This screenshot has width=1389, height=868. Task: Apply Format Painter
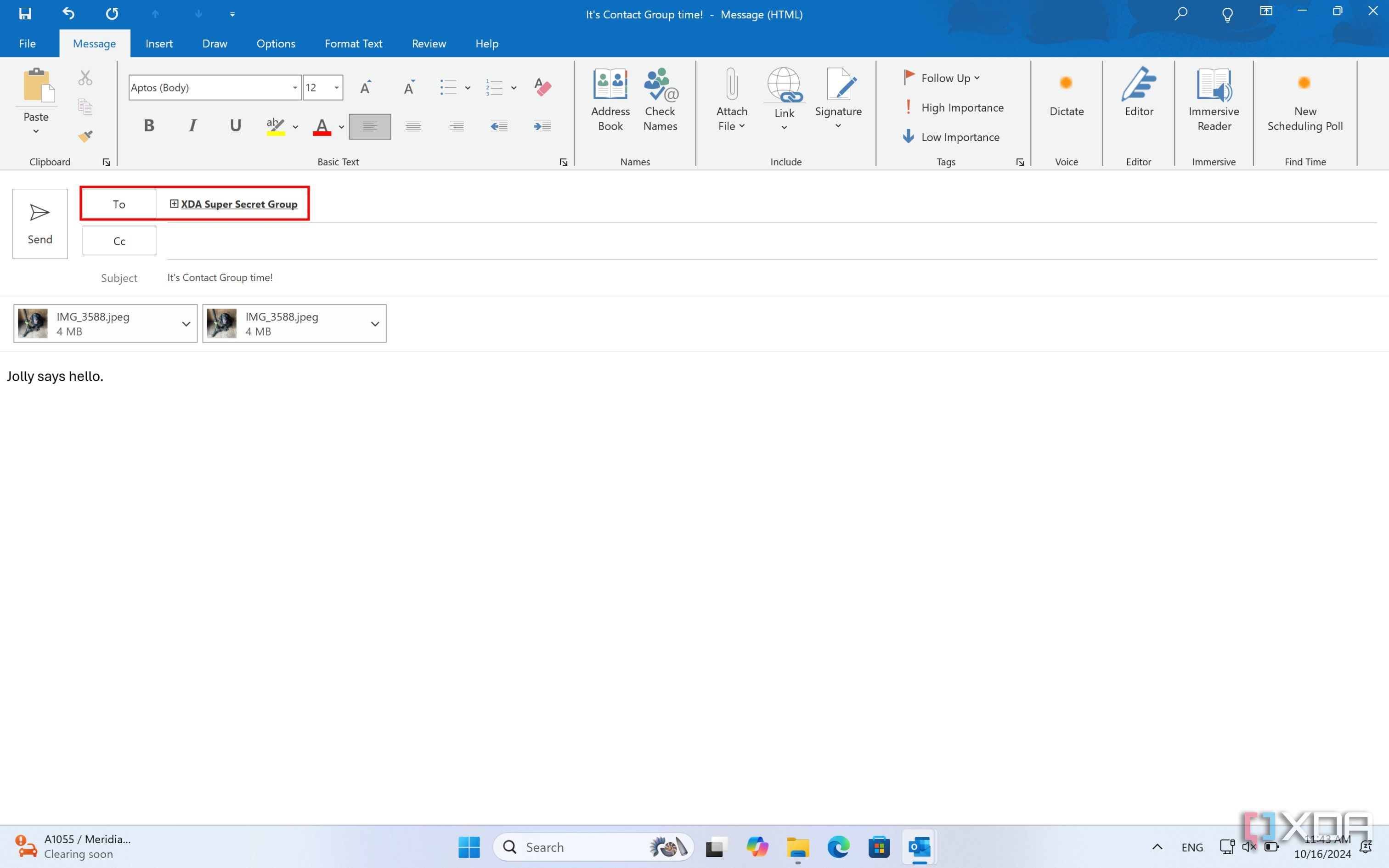[x=85, y=135]
